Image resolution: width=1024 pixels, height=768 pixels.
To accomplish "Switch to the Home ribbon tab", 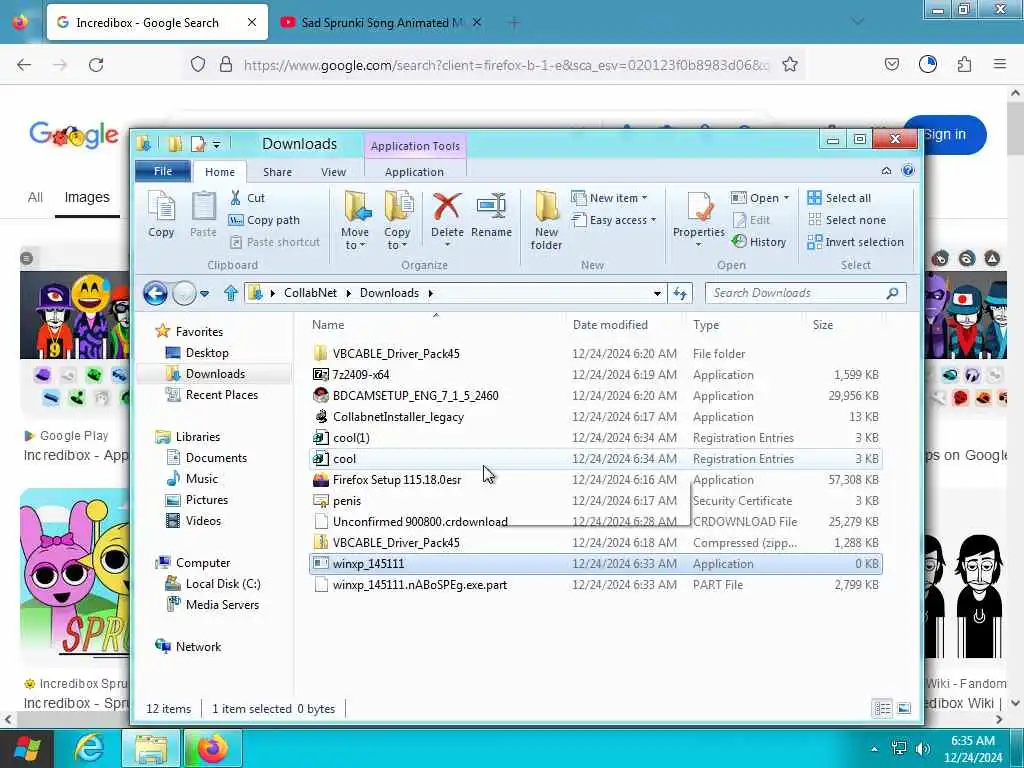I will 219,172.
